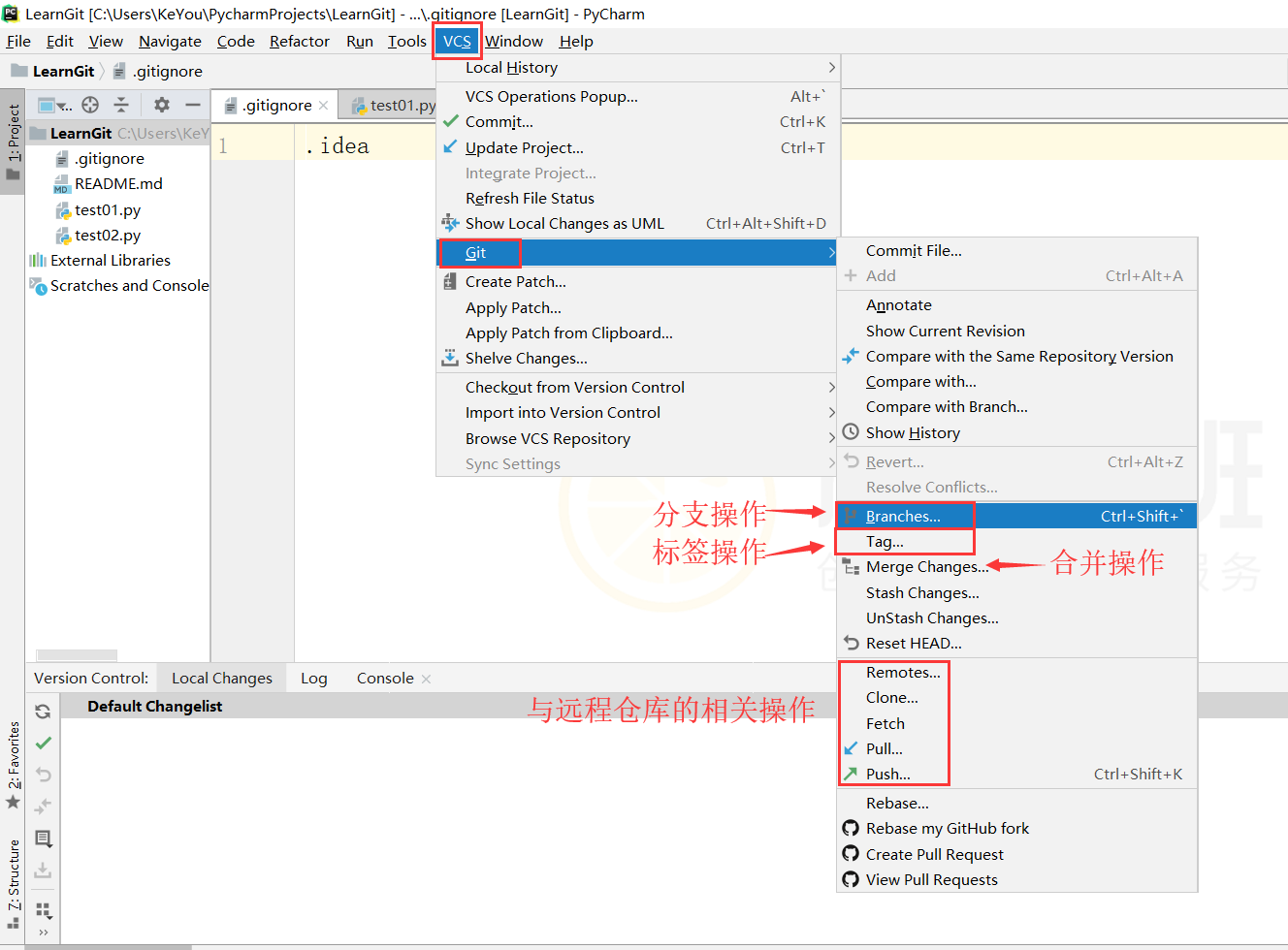Choose Compare with the Same Repository Version

tap(1017, 357)
